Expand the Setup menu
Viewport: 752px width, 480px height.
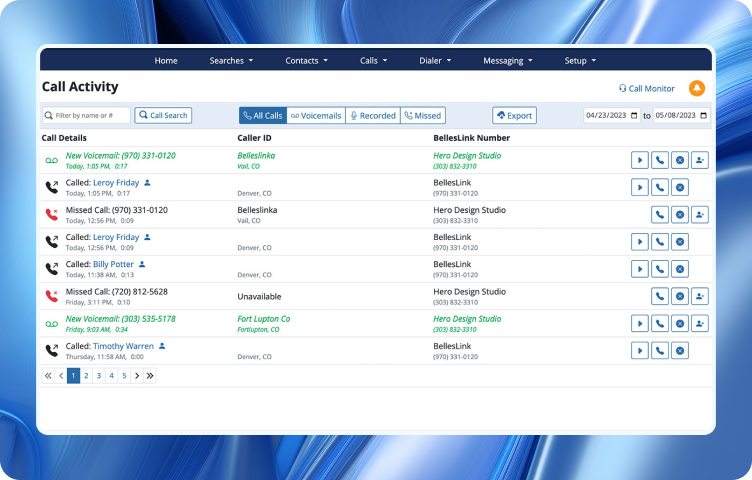point(580,60)
